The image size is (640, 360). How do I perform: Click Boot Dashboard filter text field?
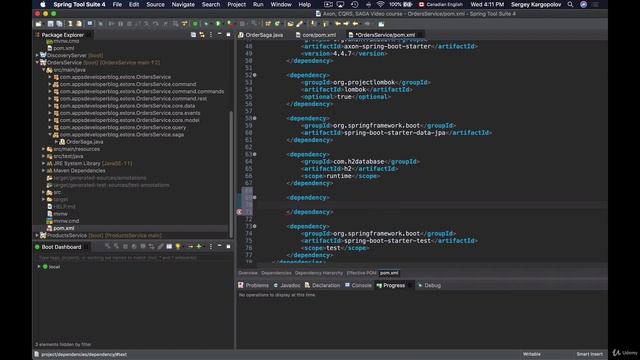coord(133,258)
